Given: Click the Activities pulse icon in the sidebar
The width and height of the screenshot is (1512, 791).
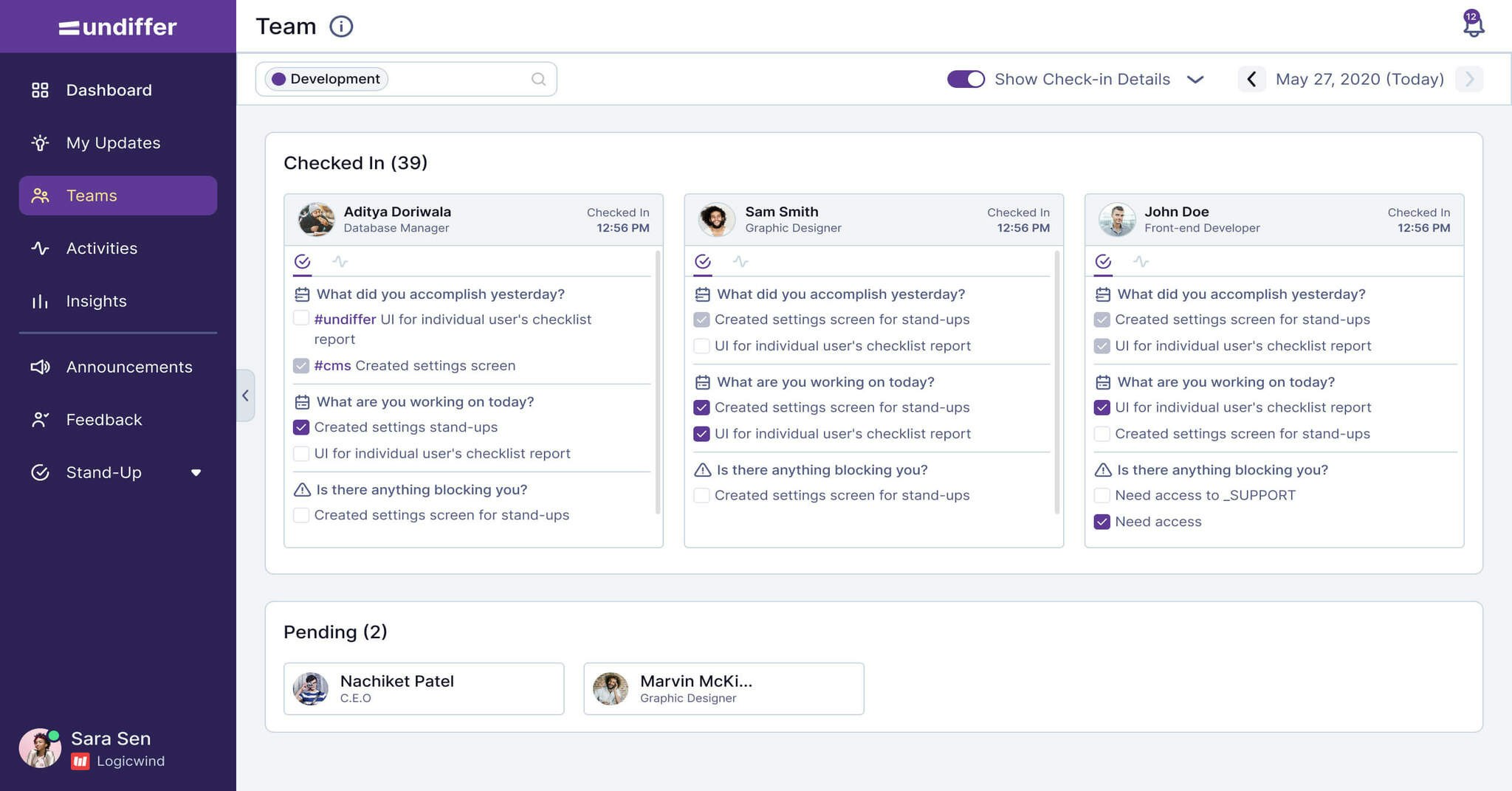Looking at the screenshot, I should click(x=40, y=248).
